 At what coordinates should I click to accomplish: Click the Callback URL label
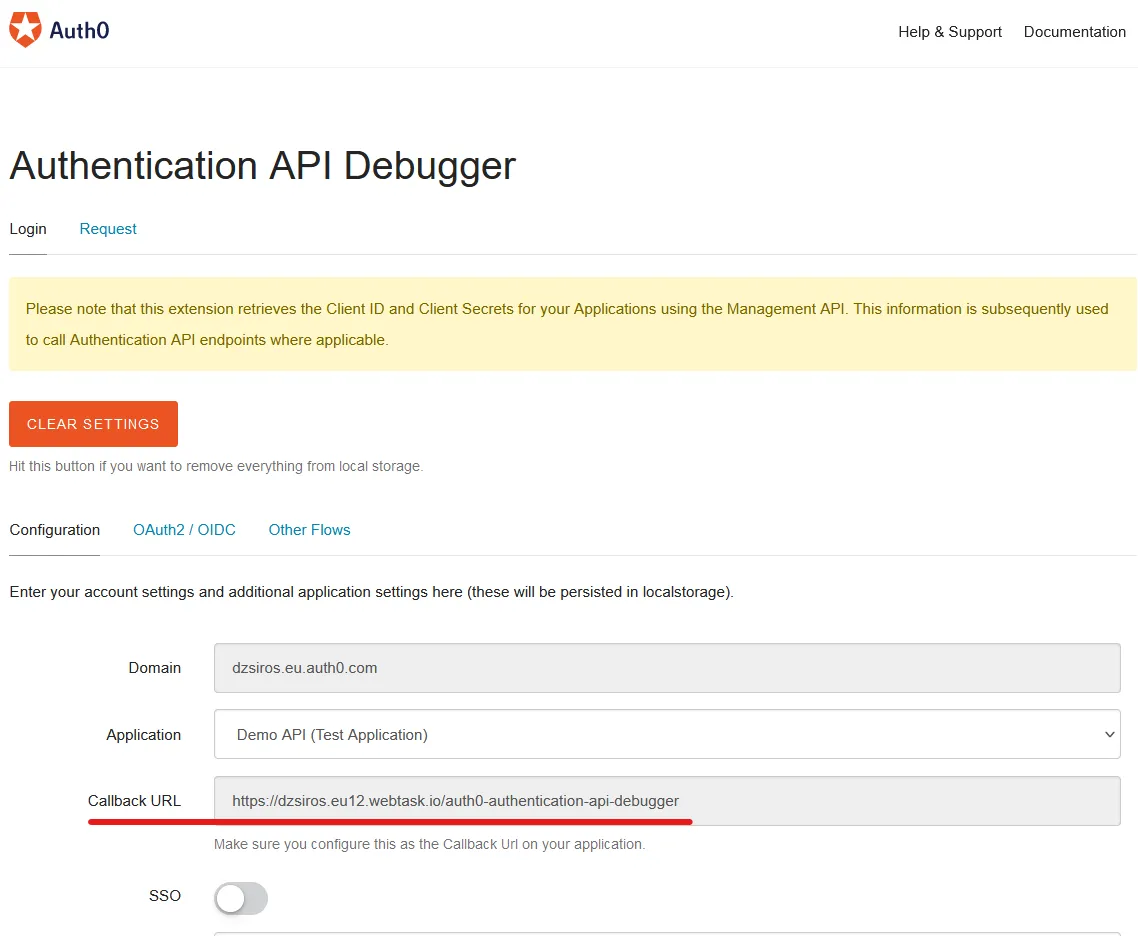(134, 801)
